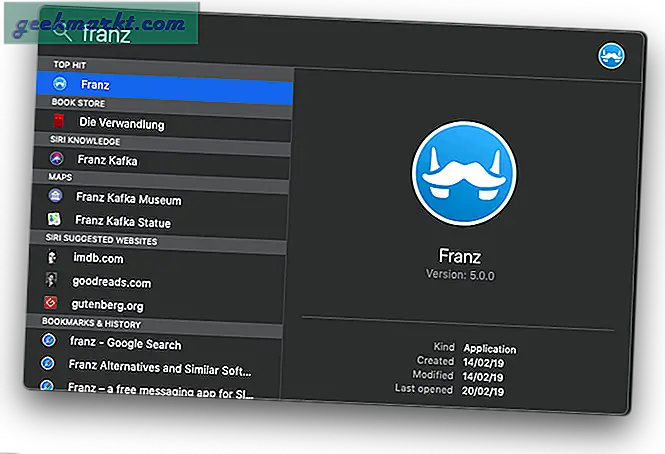Viewport: 665px width, 454px height.
Task: Select the Die Verwandlung book result
Action: [122, 125]
